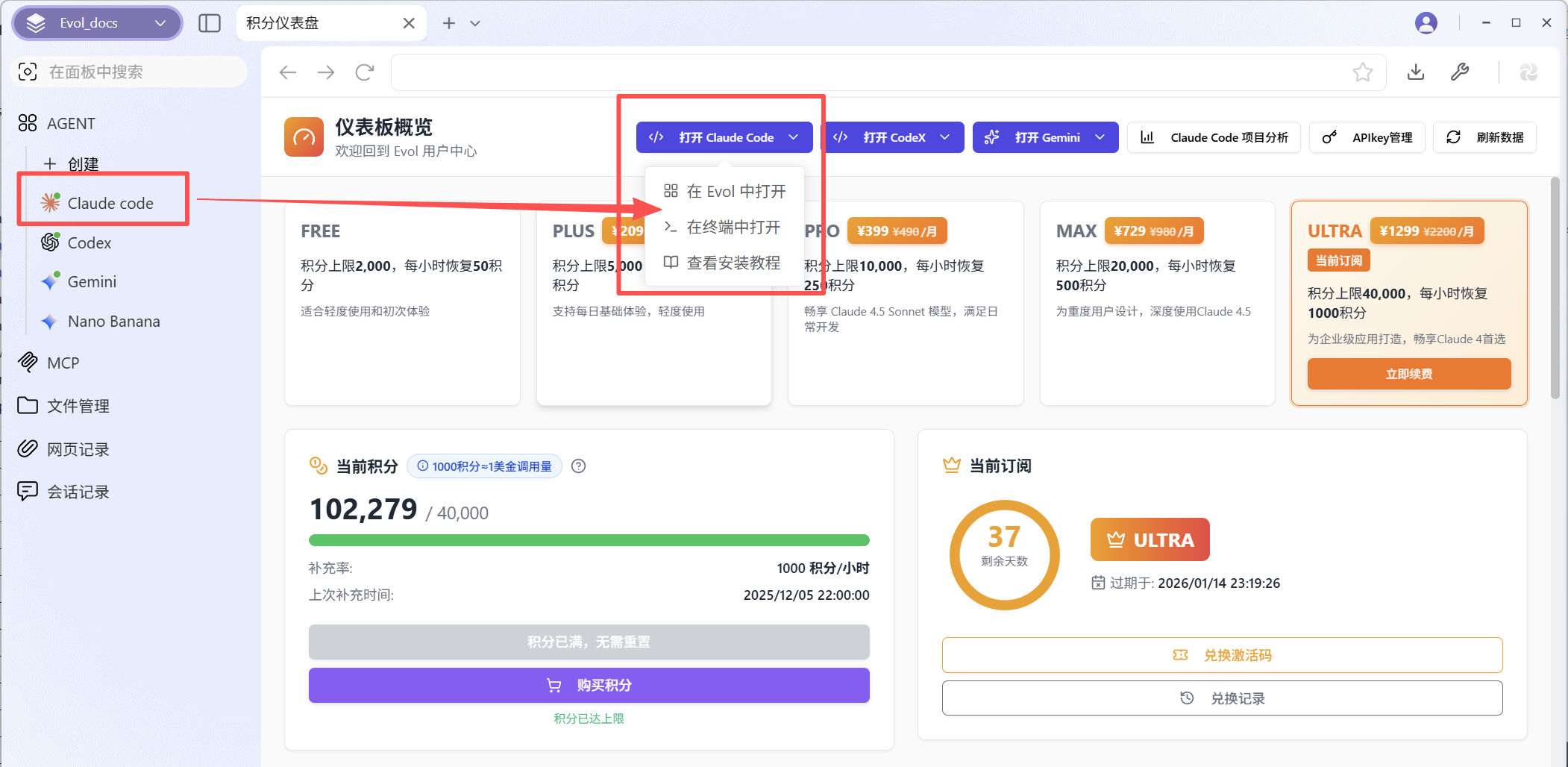Screen dimensions: 1568x767
Task: Click help question mark beside 当前积分
Action: tap(578, 466)
